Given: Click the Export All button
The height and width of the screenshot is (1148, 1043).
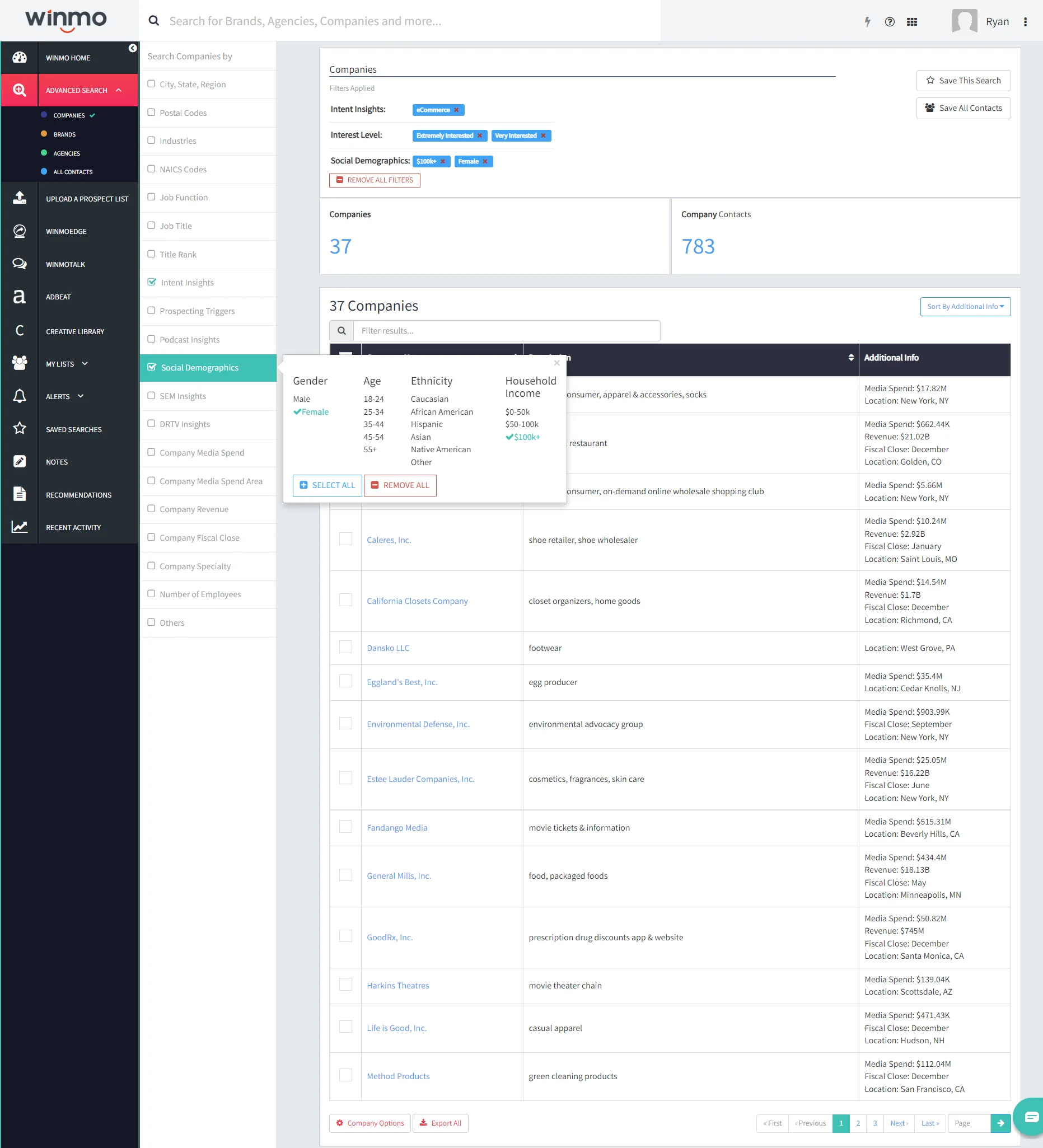Looking at the screenshot, I should 441,1123.
